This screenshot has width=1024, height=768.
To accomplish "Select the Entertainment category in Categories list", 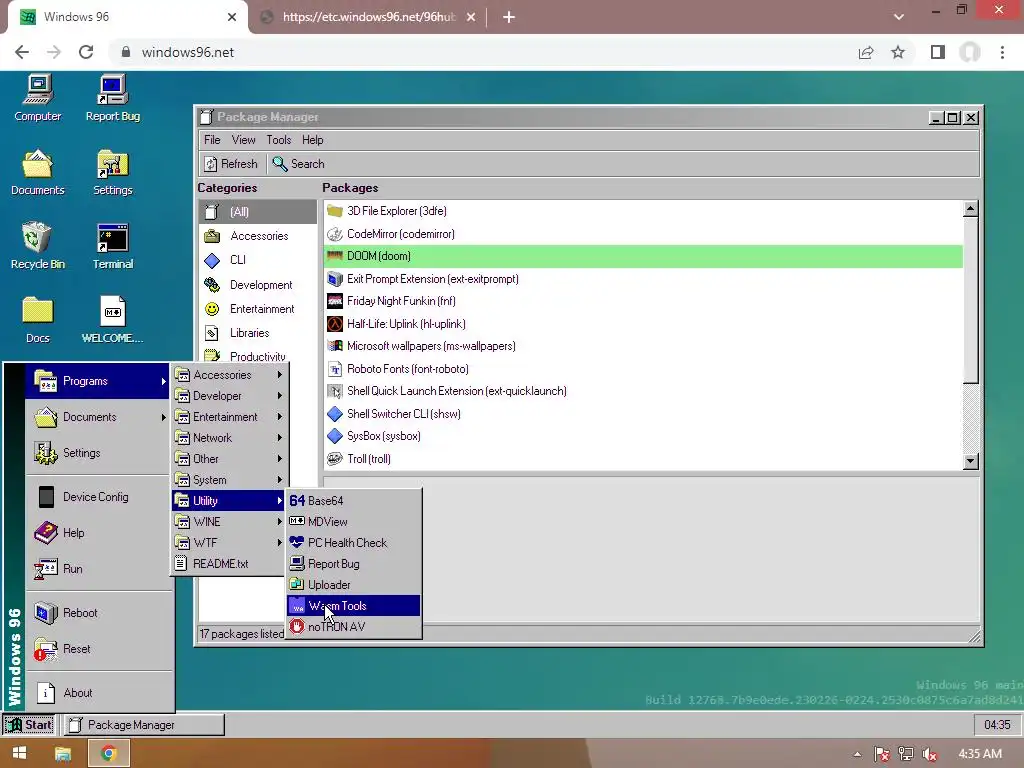I will (x=258, y=309).
